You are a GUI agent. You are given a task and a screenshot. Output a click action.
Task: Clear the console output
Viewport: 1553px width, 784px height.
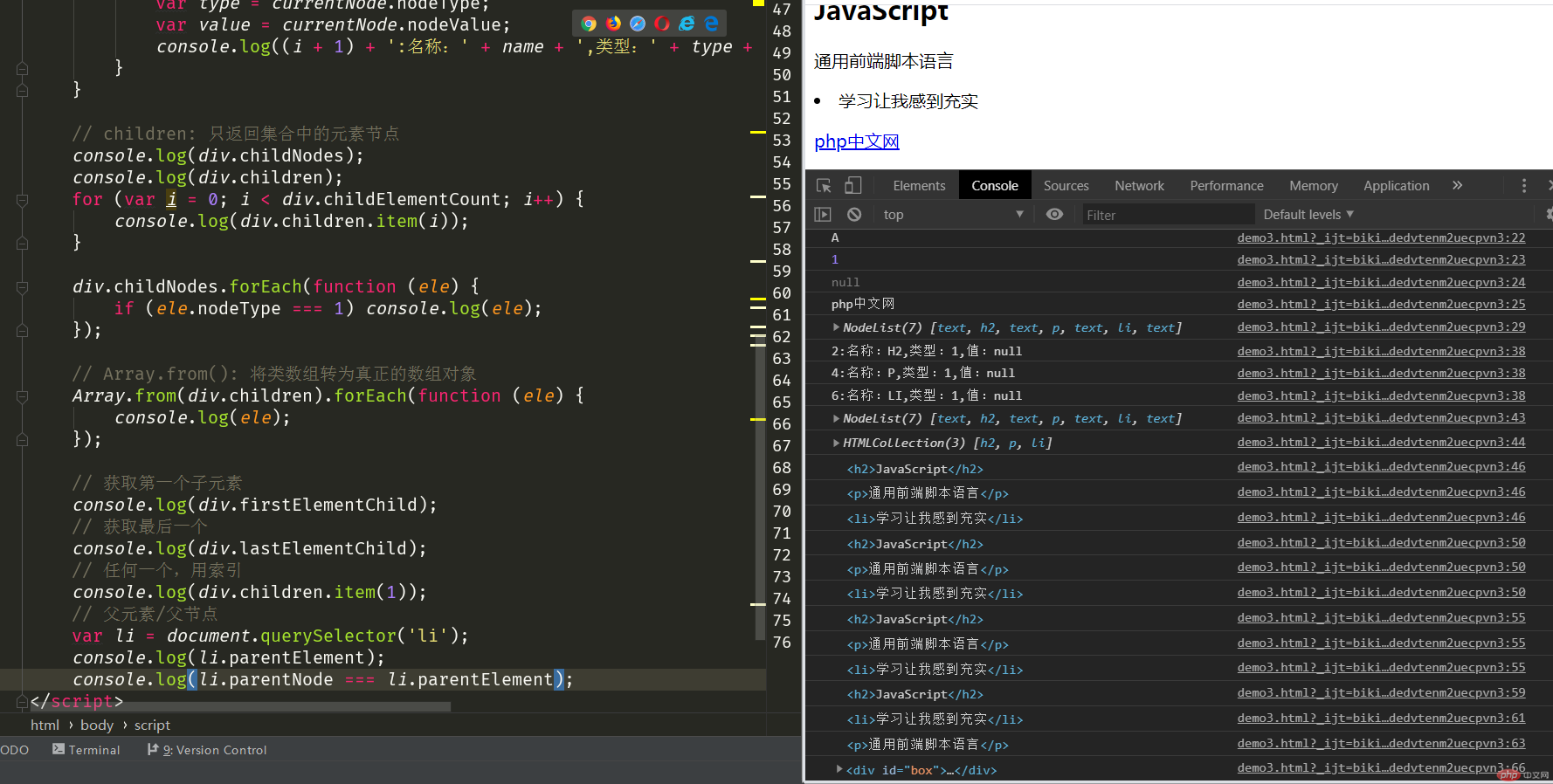point(854,214)
